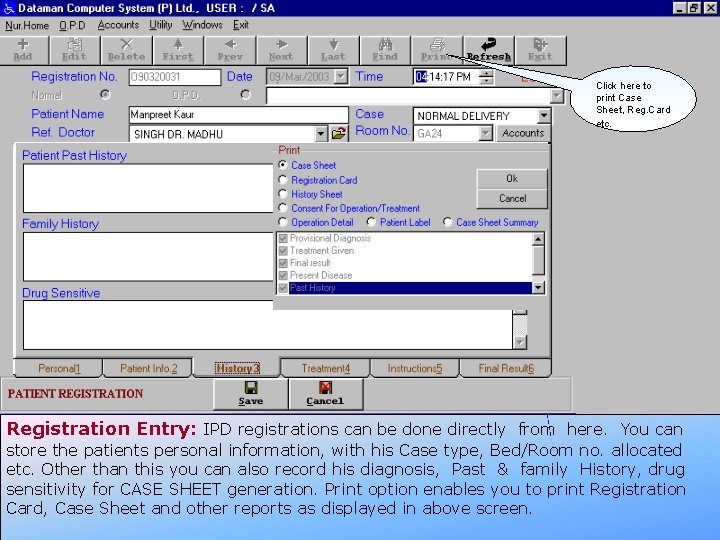Open the Exit menu
Viewport: 720px width, 540px height.
pyautogui.click(x=241, y=25)
